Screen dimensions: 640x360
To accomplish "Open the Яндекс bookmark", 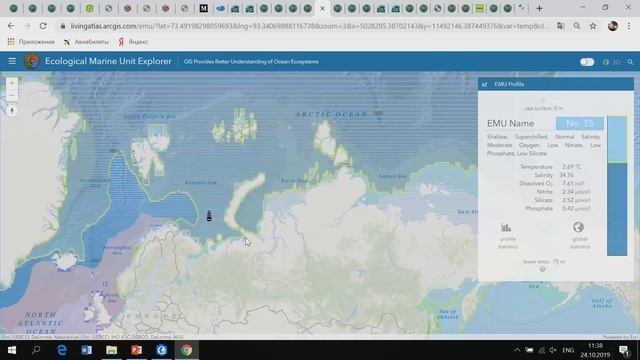I will tap(133, 42).
